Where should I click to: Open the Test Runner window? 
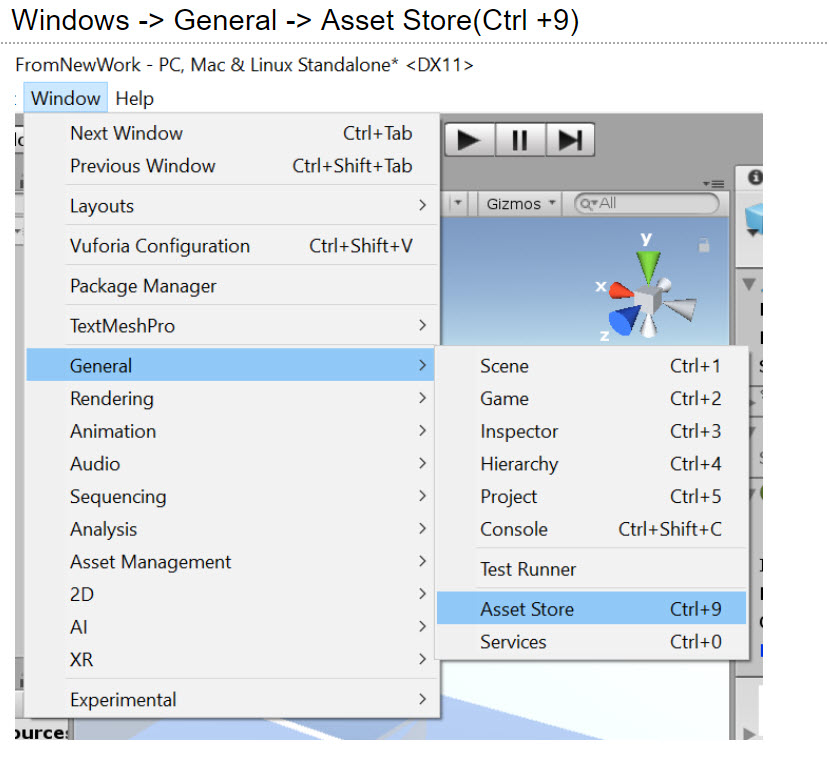coord(591,569)
